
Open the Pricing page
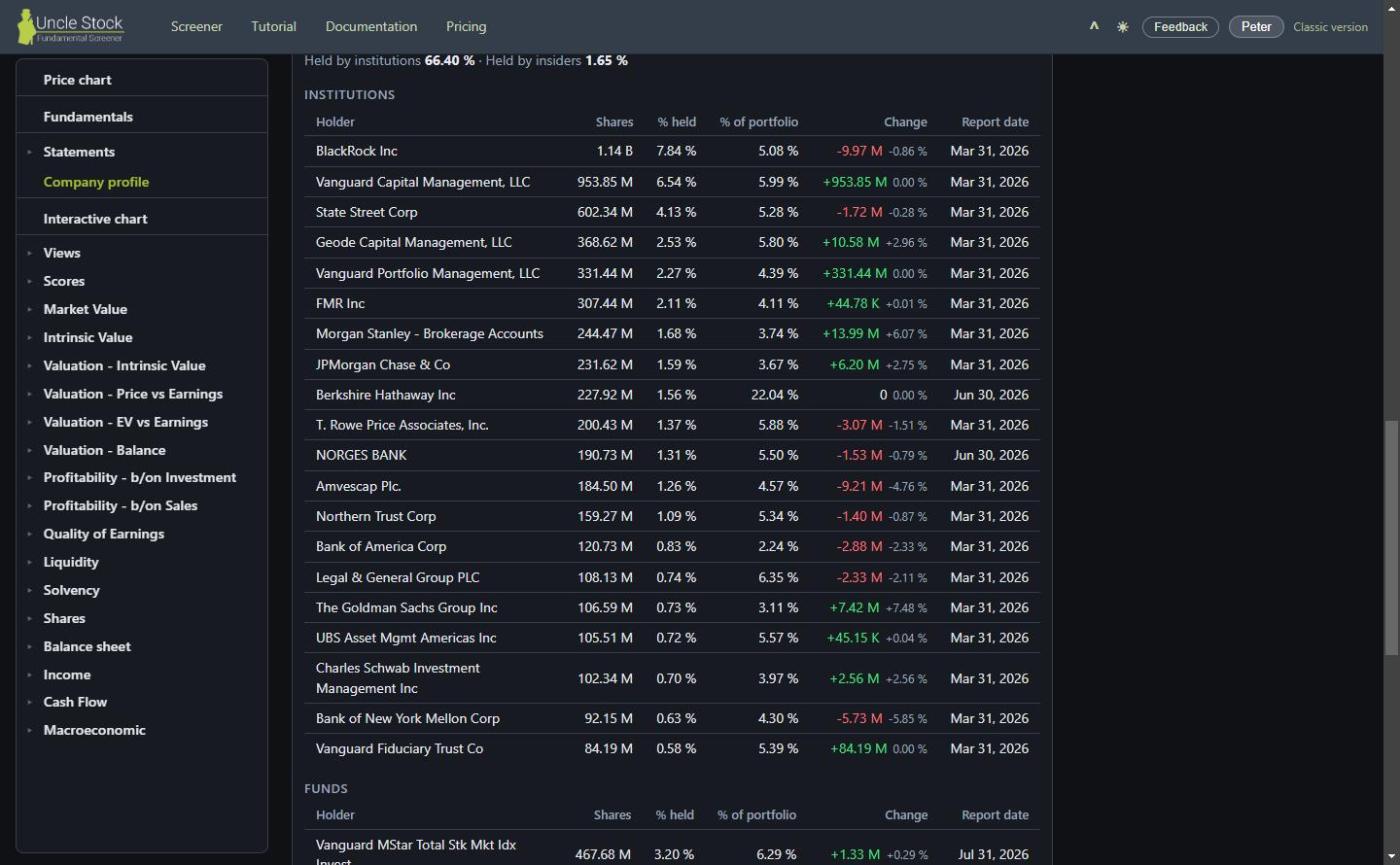coord(466,27)
